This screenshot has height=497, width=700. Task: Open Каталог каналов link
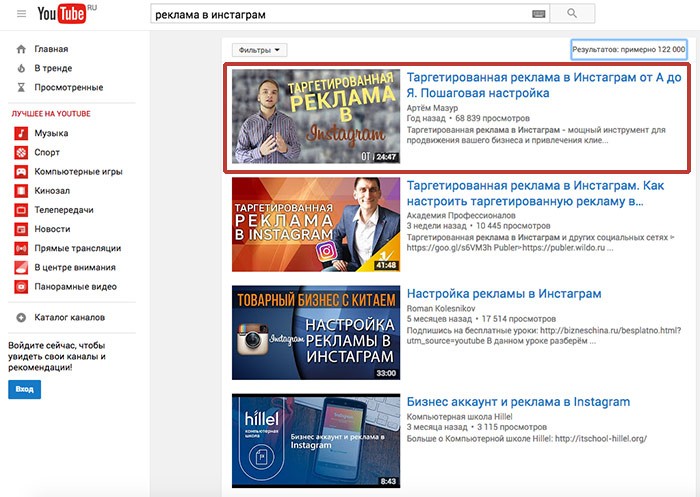[70, 317]
